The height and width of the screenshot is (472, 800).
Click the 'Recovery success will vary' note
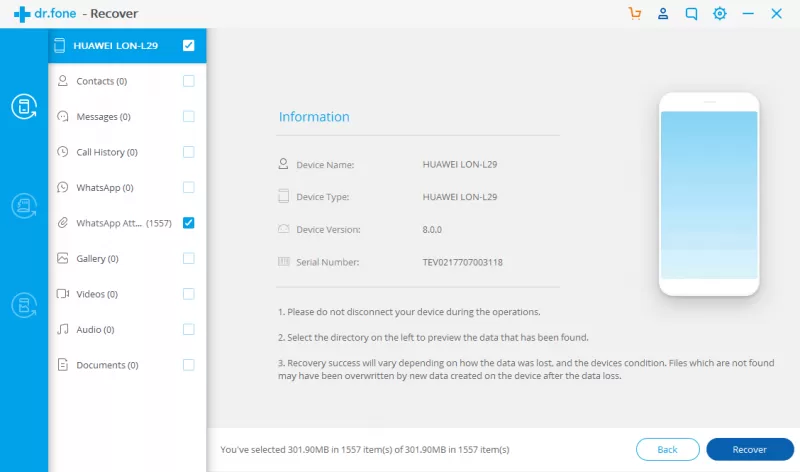(x=526, y=369)
